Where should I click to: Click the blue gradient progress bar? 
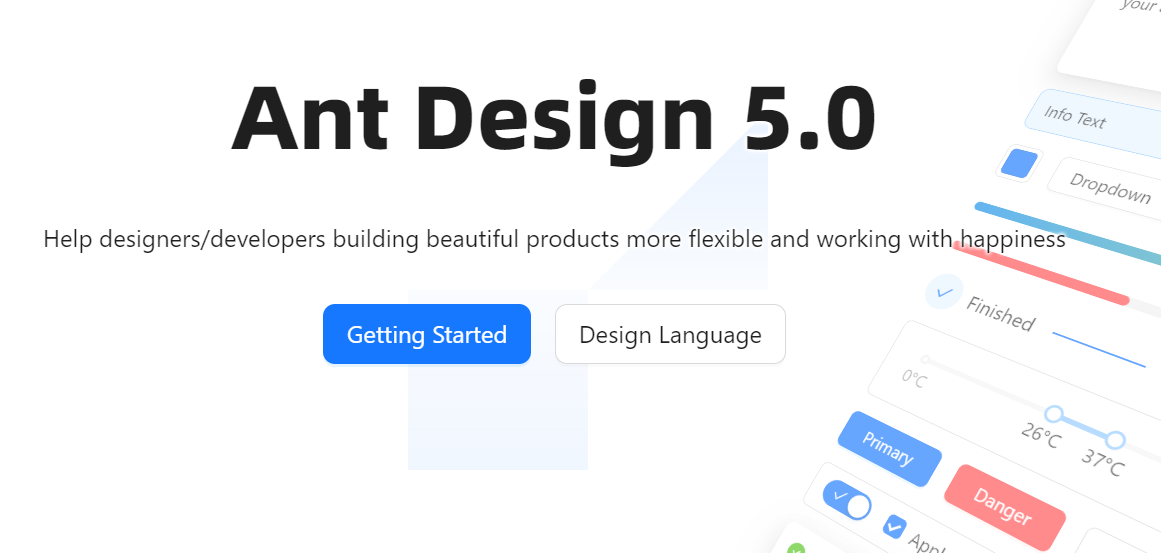coord(1068,233)
